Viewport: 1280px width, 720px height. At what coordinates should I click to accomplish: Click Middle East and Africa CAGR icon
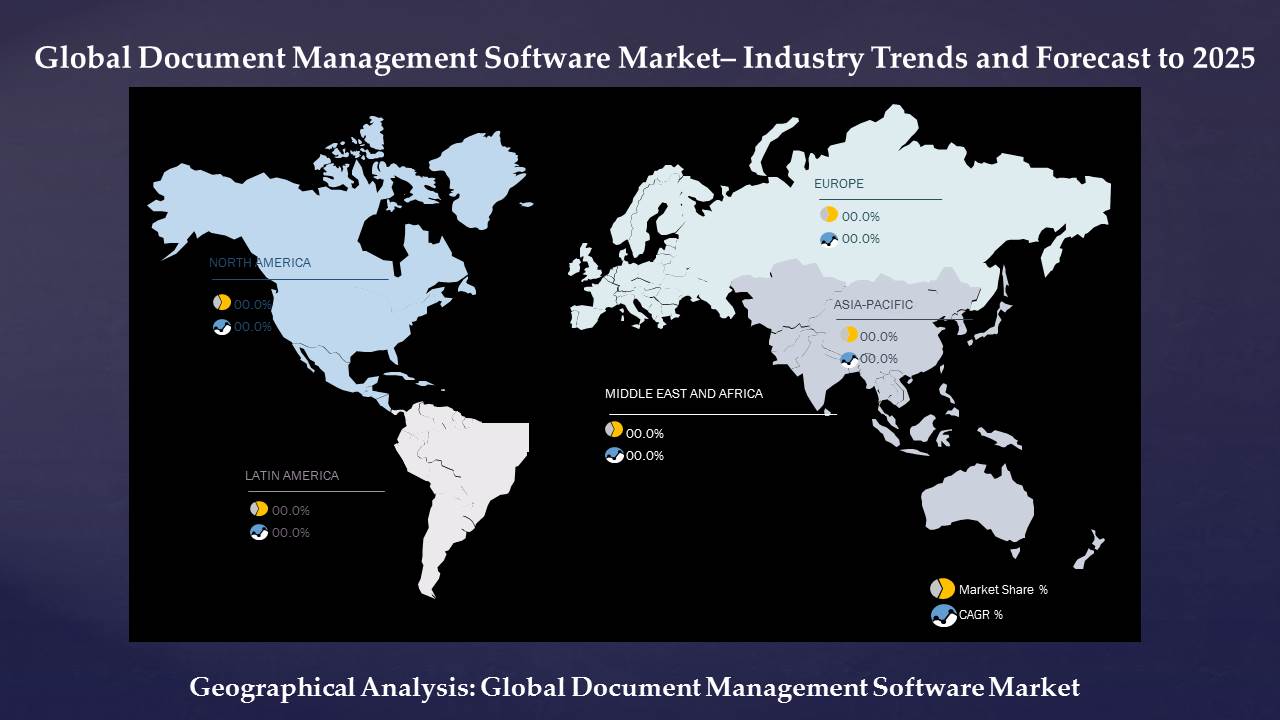click(x=614, y=455)
